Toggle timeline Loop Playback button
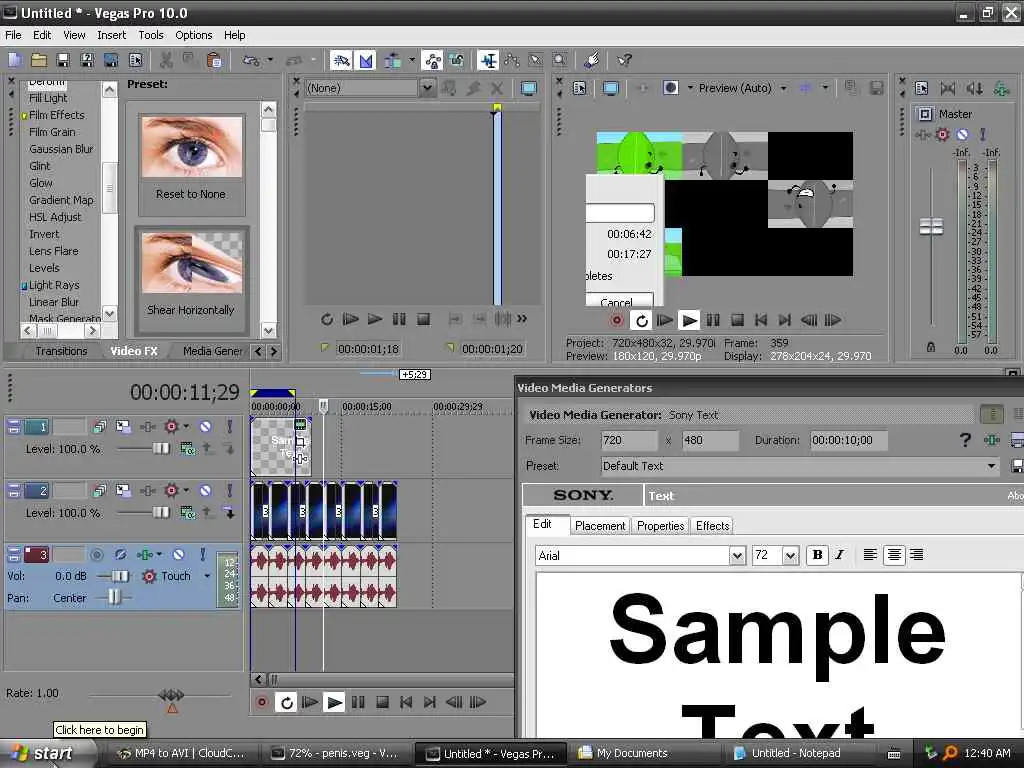The image size is (1024, 768). 286,703
